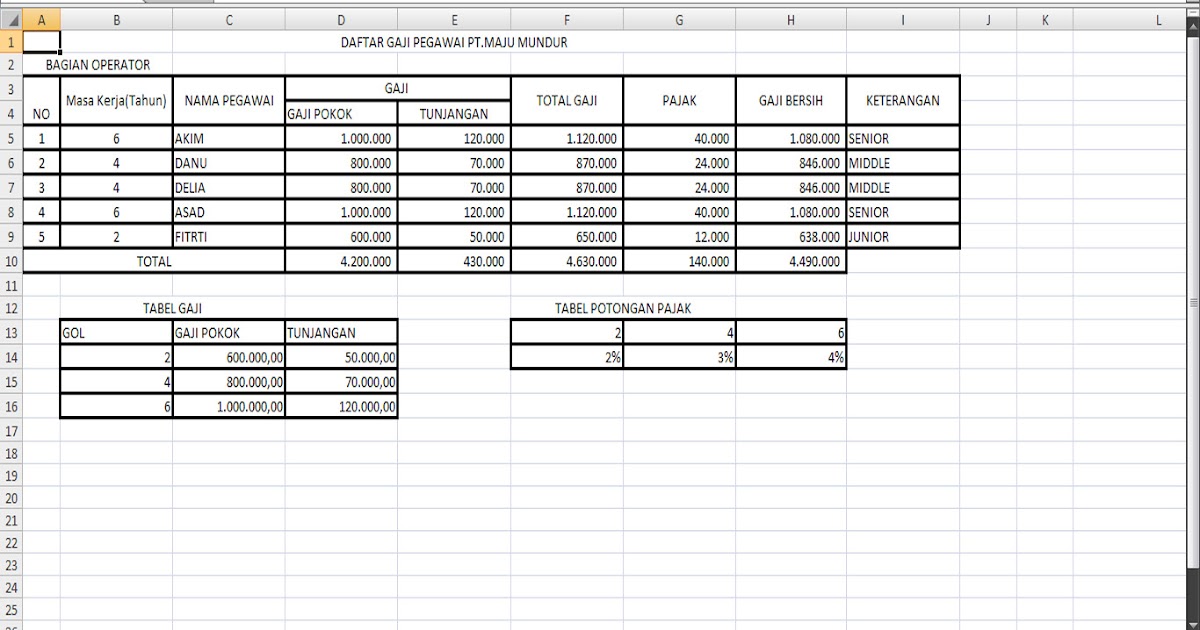Image resolution: width=1200 pixels, height=630 pixels.
Task: Select row 13 header
Action: tap(14, 332)
